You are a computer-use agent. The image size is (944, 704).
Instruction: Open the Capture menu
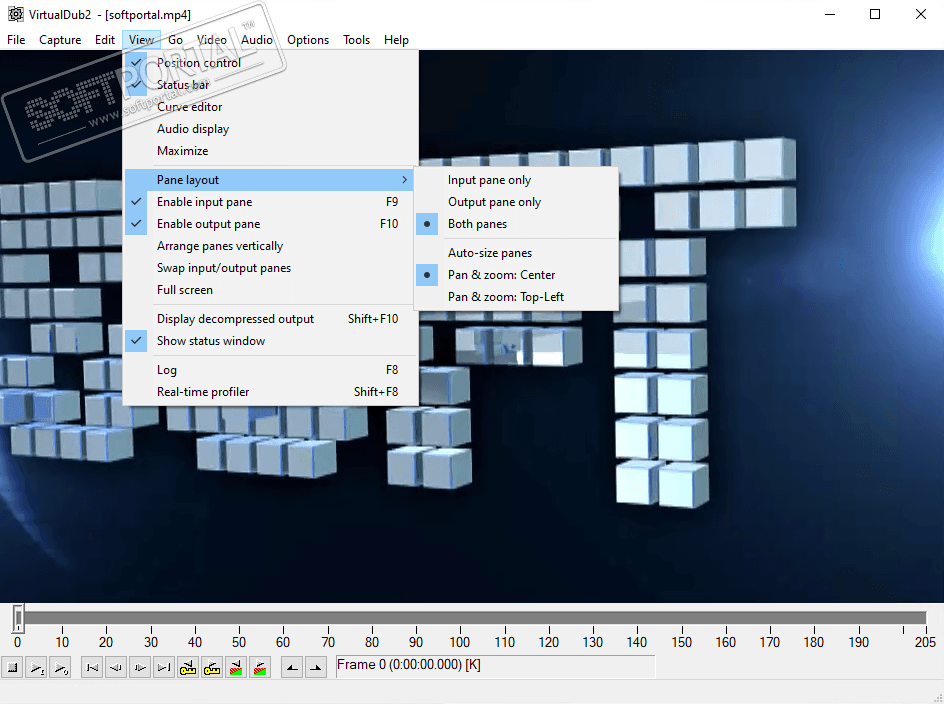pyautogui.click(x=60, y=40)
